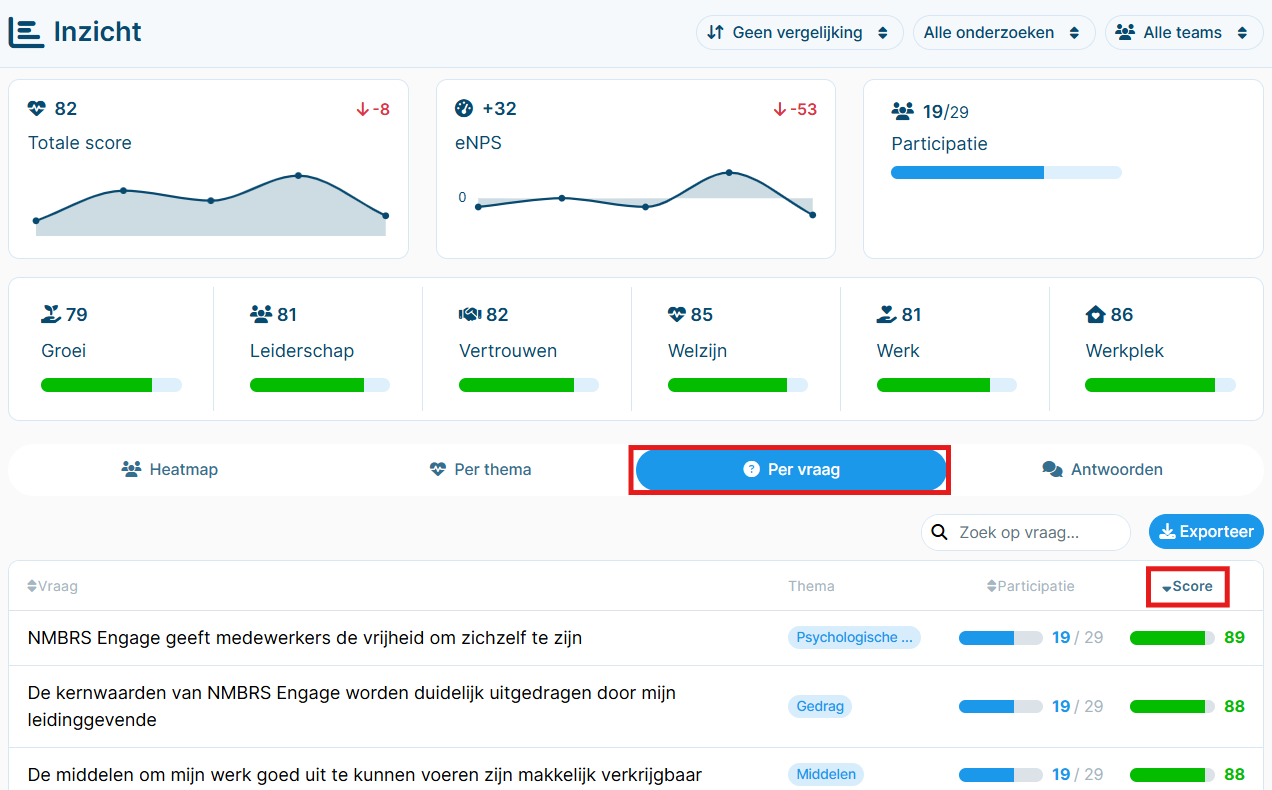1272x790 pixels.
Task: Click the magnifier icon in the search field
Action: pos(939,532)
